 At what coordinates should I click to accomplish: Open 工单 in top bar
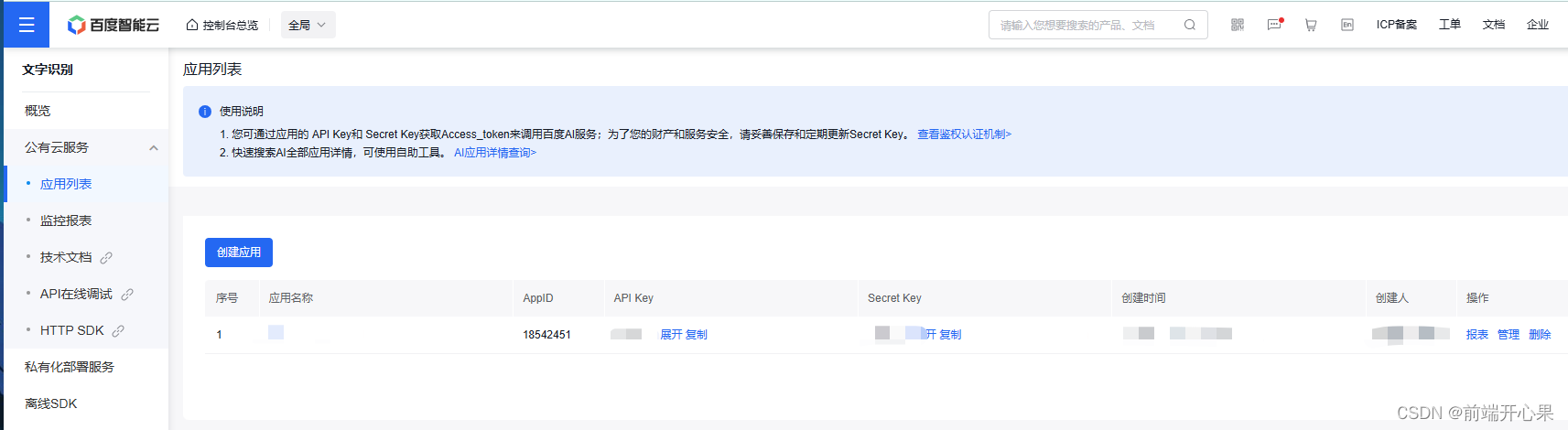click(1450, 25)
